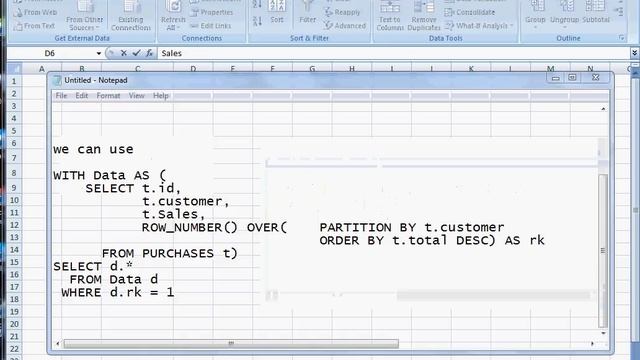Click Consolidate in Data Tools
This screenshot has height=360, width=640.
click(x=469, y=13)
